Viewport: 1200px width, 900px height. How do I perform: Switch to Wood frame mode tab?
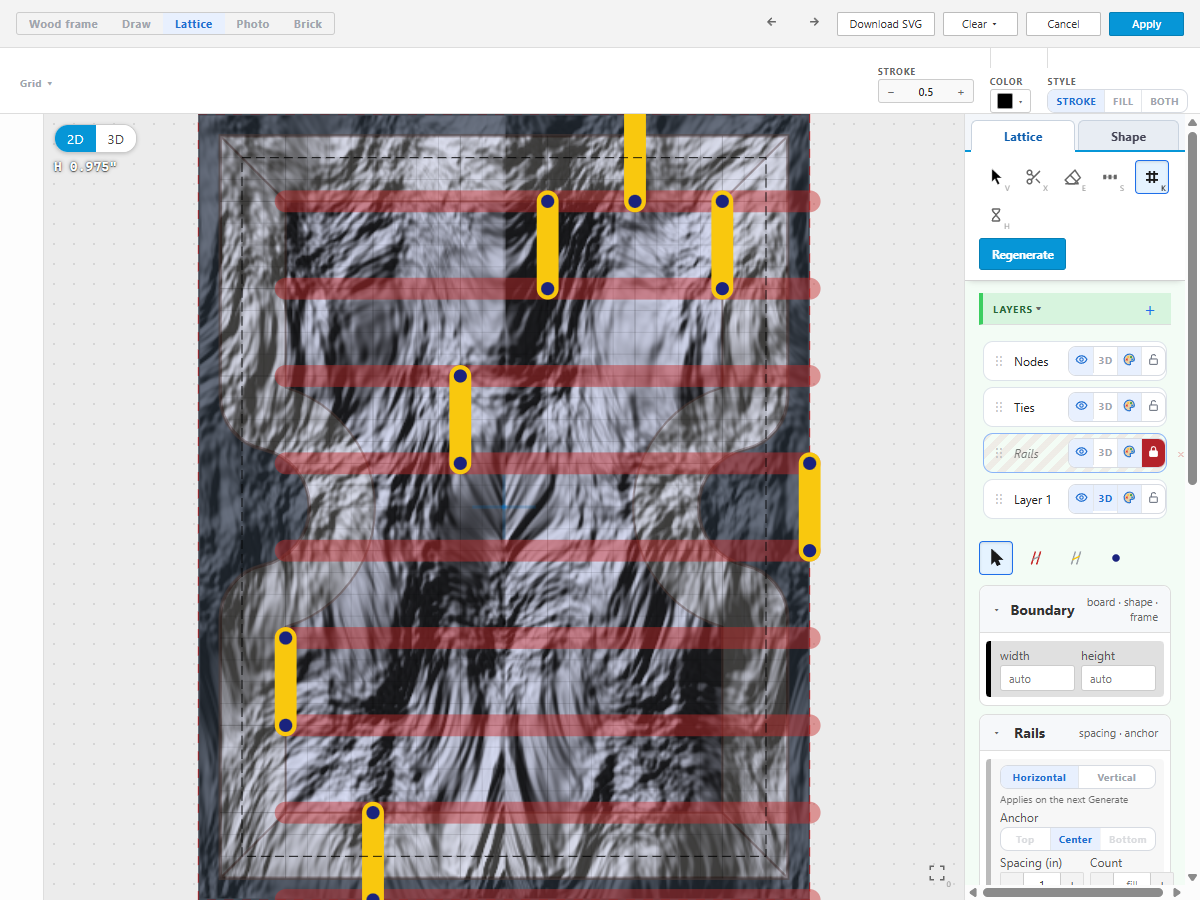click(63, 24)
